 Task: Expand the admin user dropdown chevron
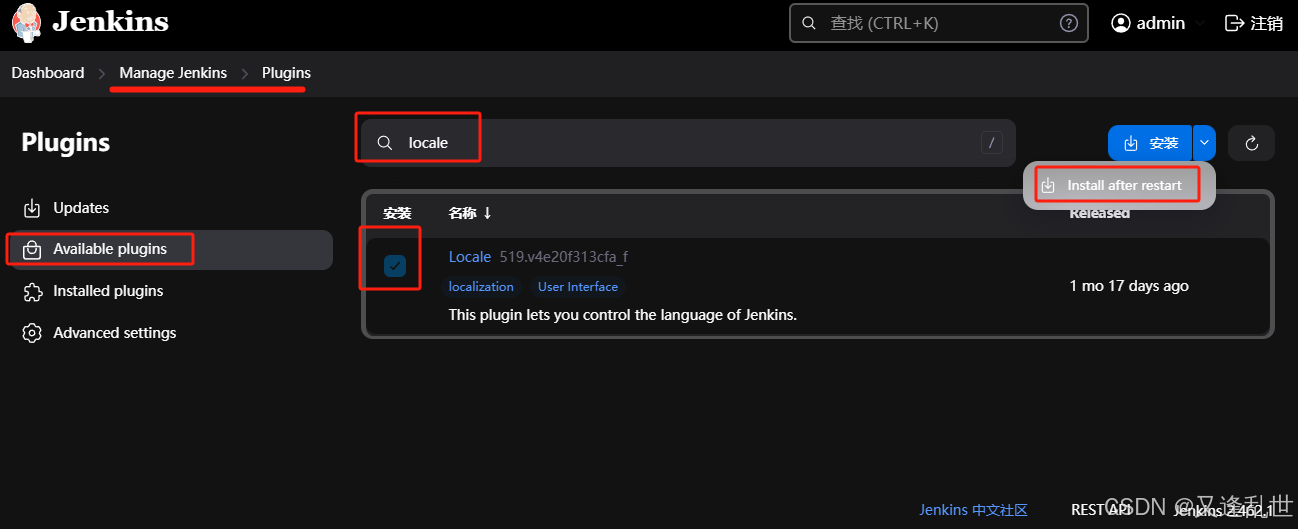click(1201, 23)
